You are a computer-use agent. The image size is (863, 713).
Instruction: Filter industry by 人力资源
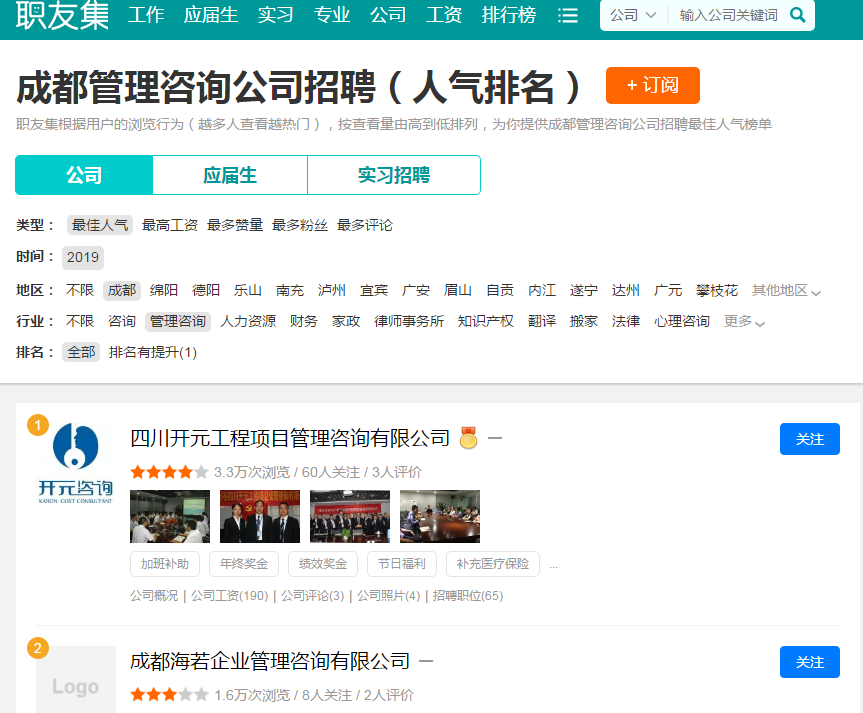248,322
